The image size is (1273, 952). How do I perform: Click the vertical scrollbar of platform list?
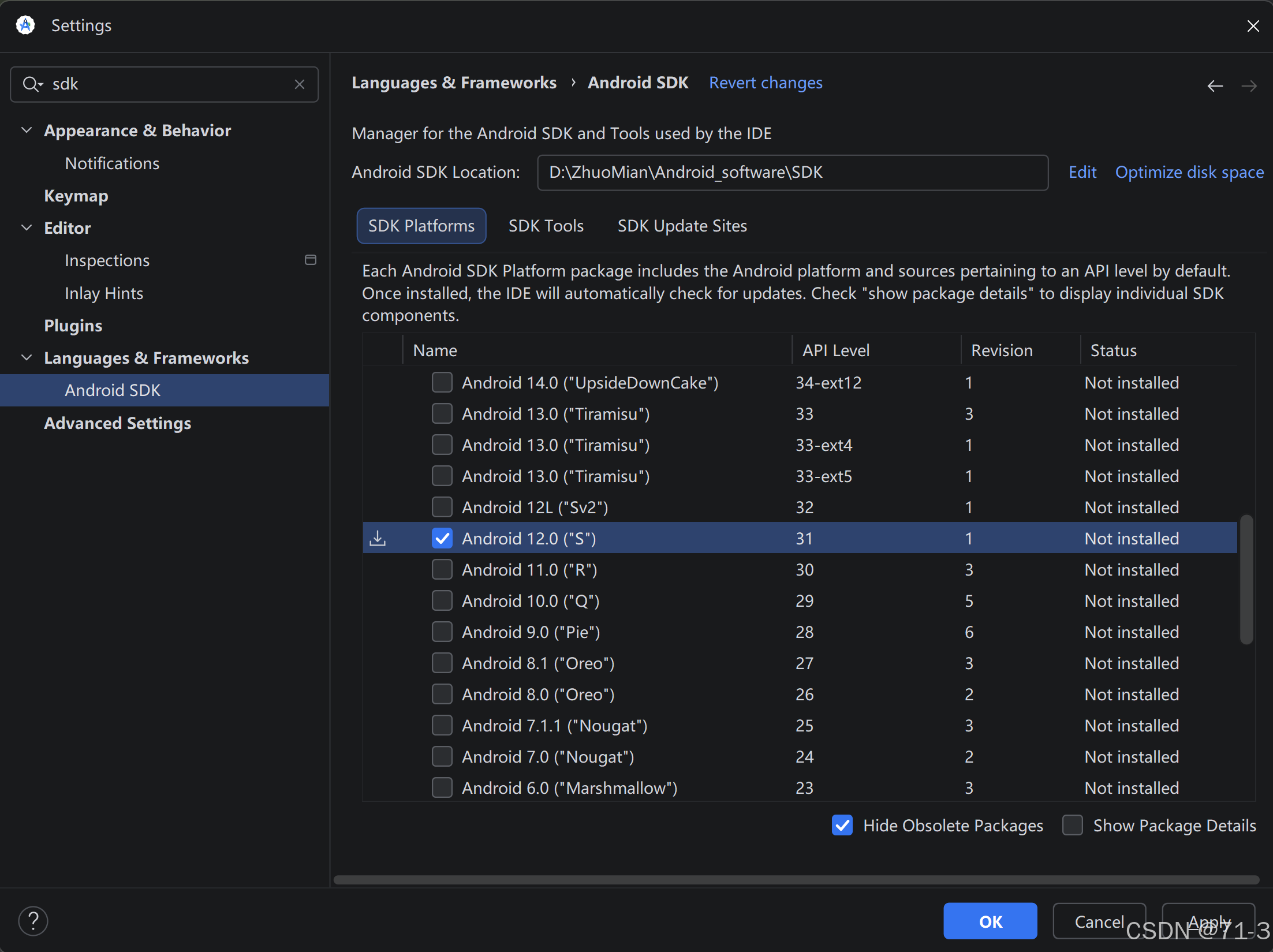pyautogui.click(x=1246, y=579)
